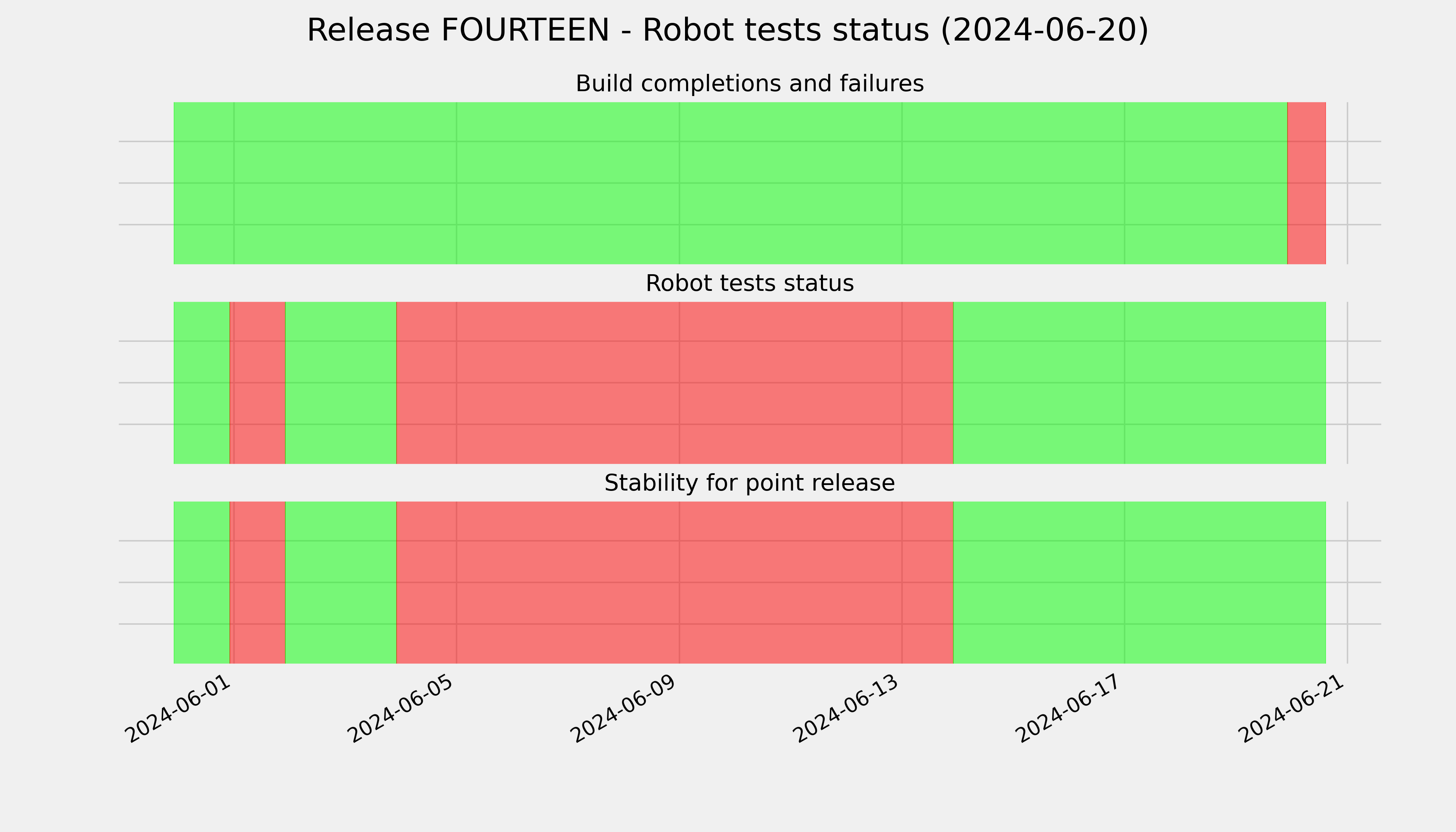Select the green span after 2024-06-13 in Robot tests
Screen dimensions: 1456x832
[1139, 383]
